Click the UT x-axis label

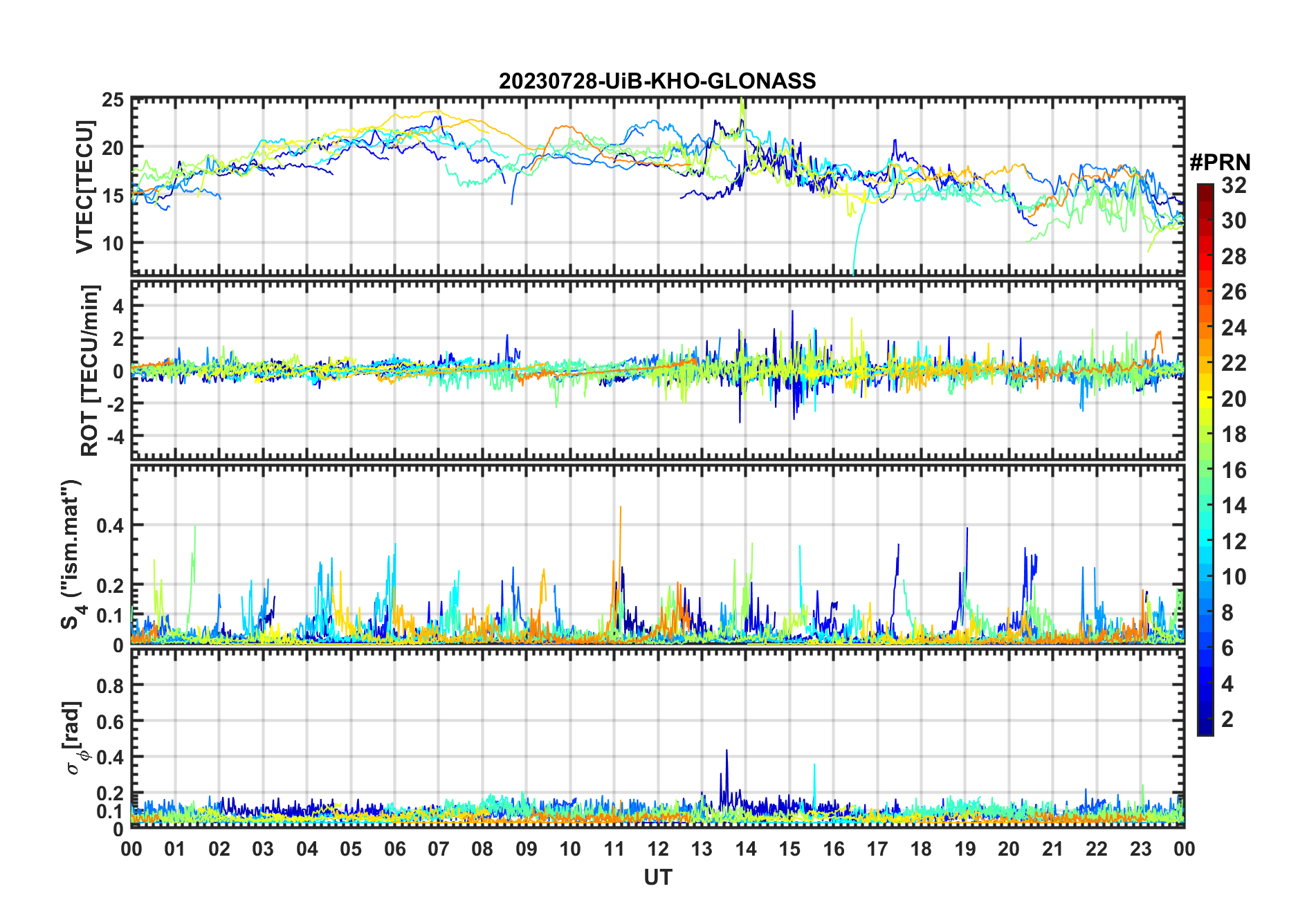click(x=657, y=878)
